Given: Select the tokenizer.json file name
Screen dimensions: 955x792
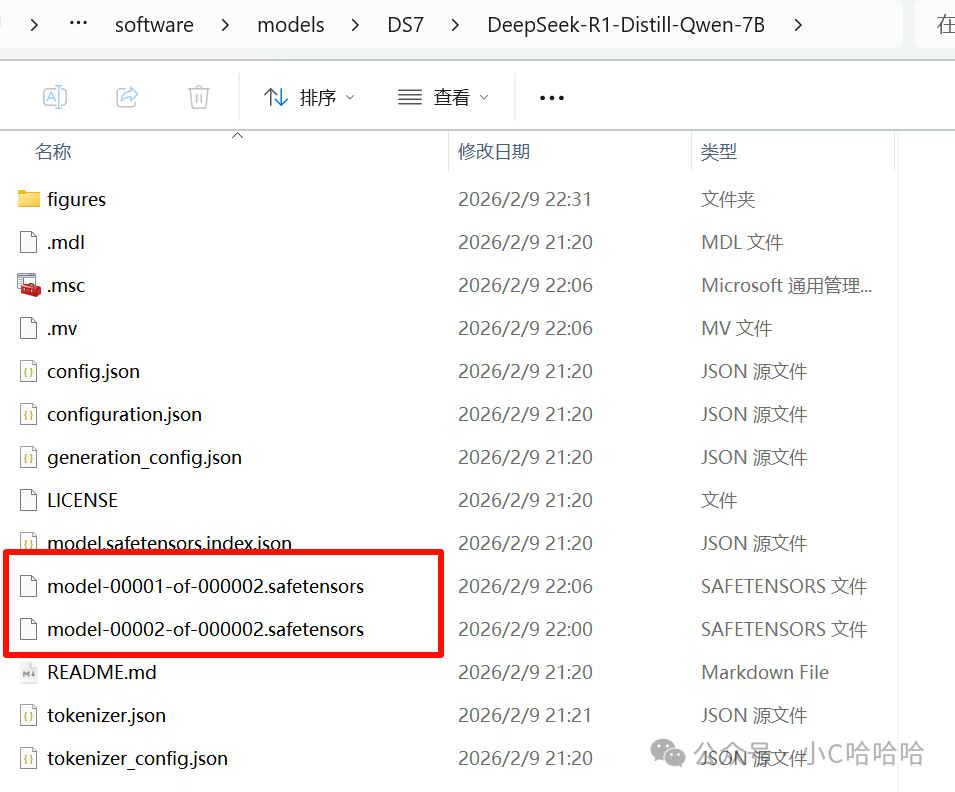Looking at the screenshot, I should click(107, 716).
